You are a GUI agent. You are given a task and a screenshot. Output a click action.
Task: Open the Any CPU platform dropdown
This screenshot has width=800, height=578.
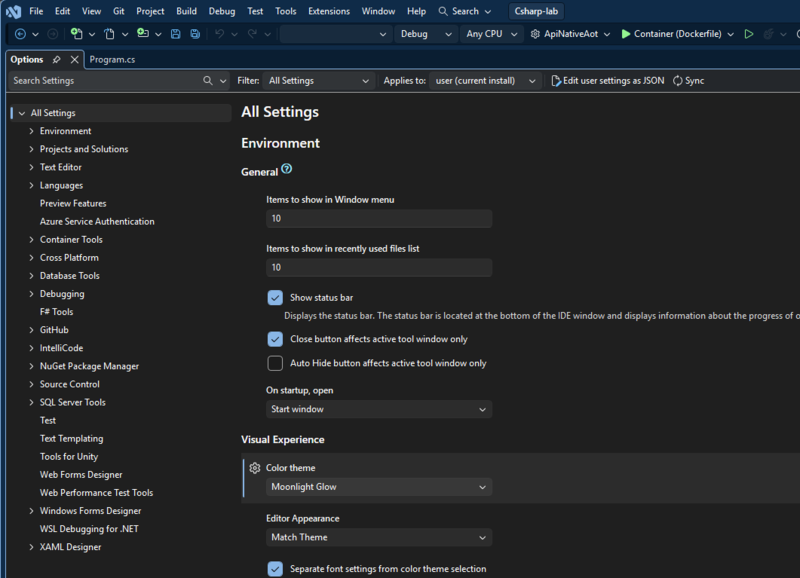491,34
